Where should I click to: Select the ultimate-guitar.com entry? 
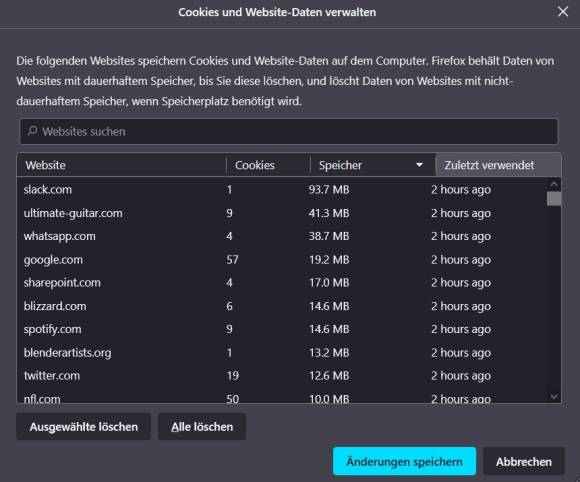tap(282, 213)
